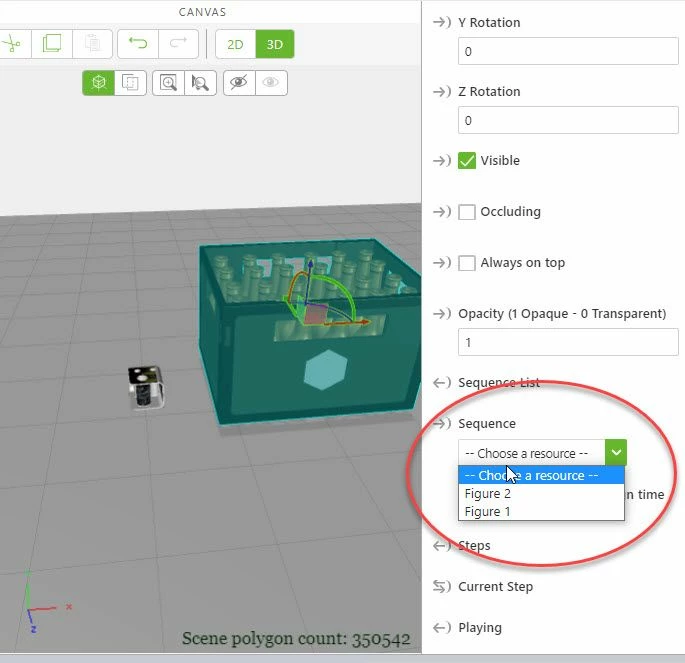Click the crossed-out eye hide icon
The image size is (685, 663).
239,83
